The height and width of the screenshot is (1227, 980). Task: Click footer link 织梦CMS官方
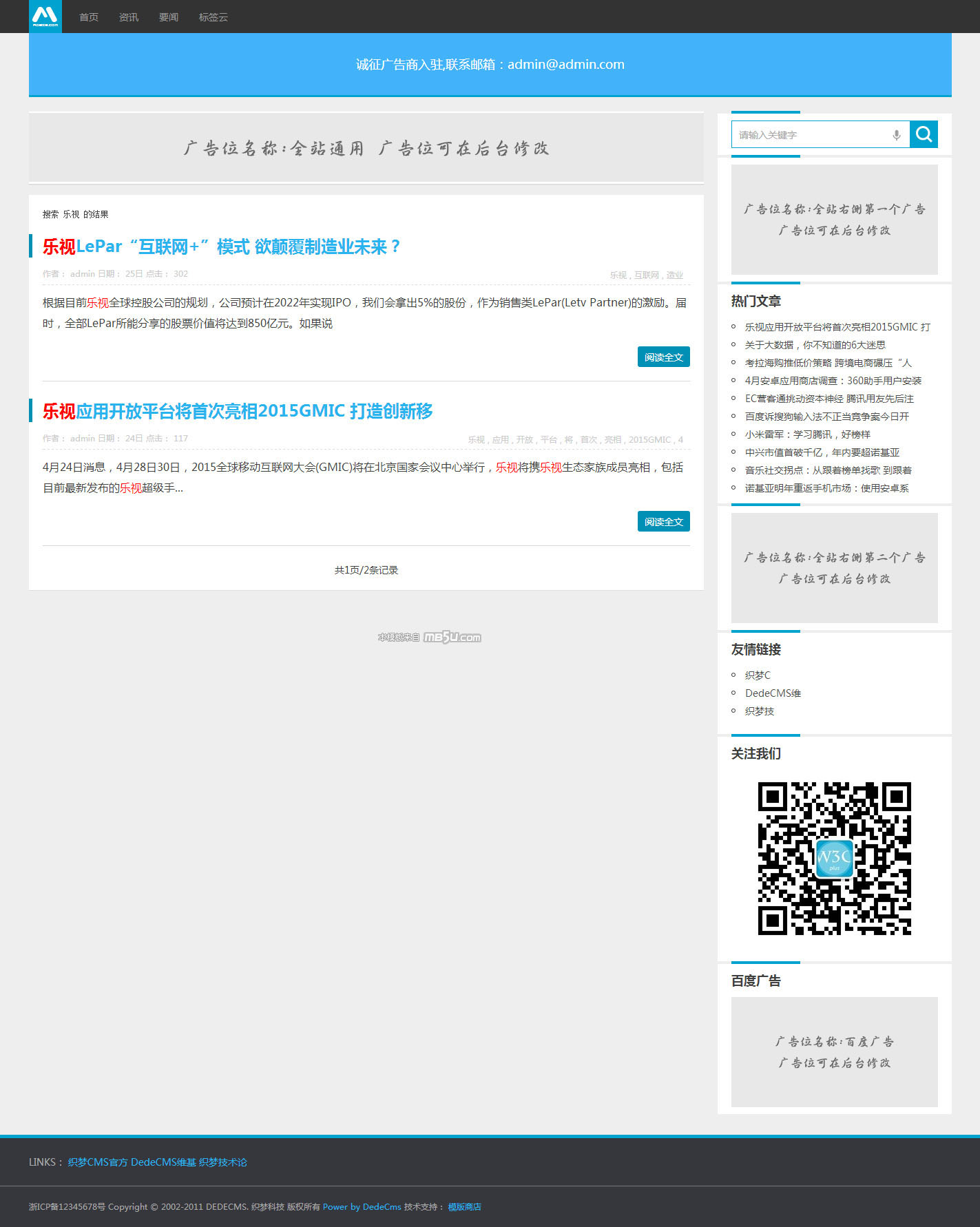[x=98, y=1162]
